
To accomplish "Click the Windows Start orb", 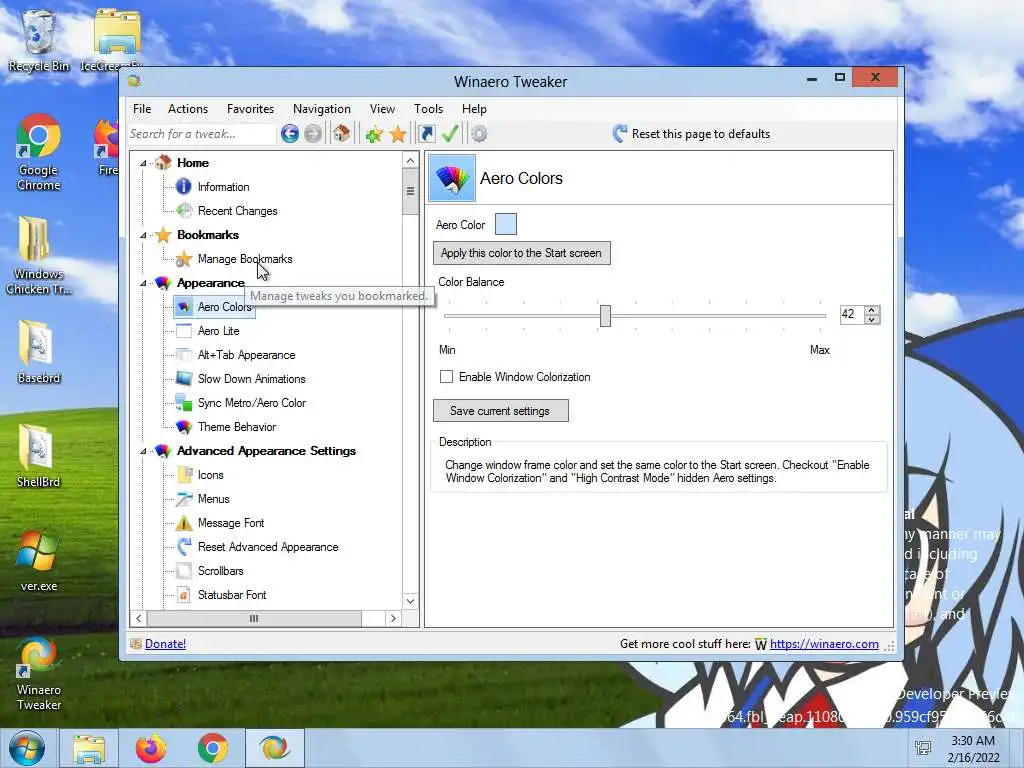I will tap(27, 748).
